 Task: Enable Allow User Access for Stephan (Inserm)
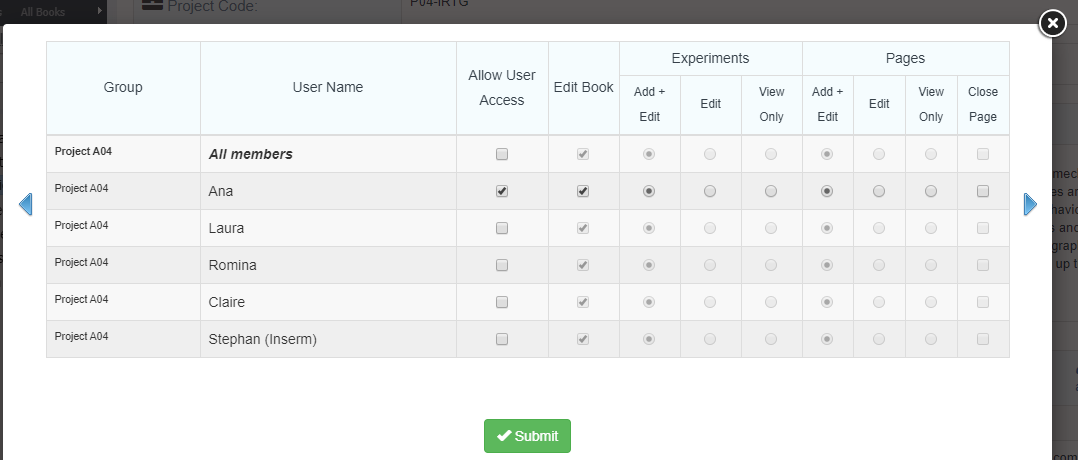[x=502, y=339]
